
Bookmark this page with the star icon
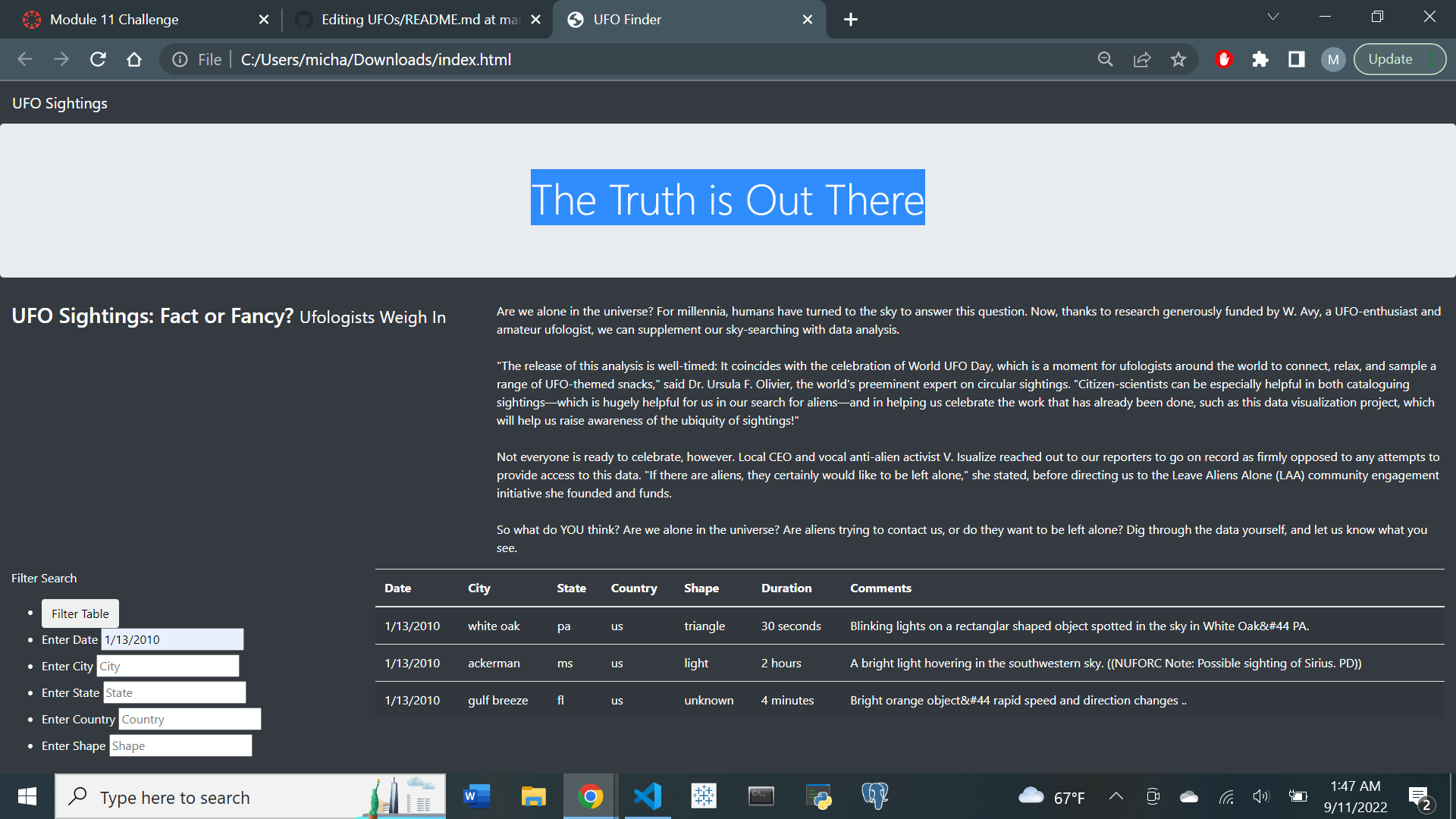tap(1178, 59)
